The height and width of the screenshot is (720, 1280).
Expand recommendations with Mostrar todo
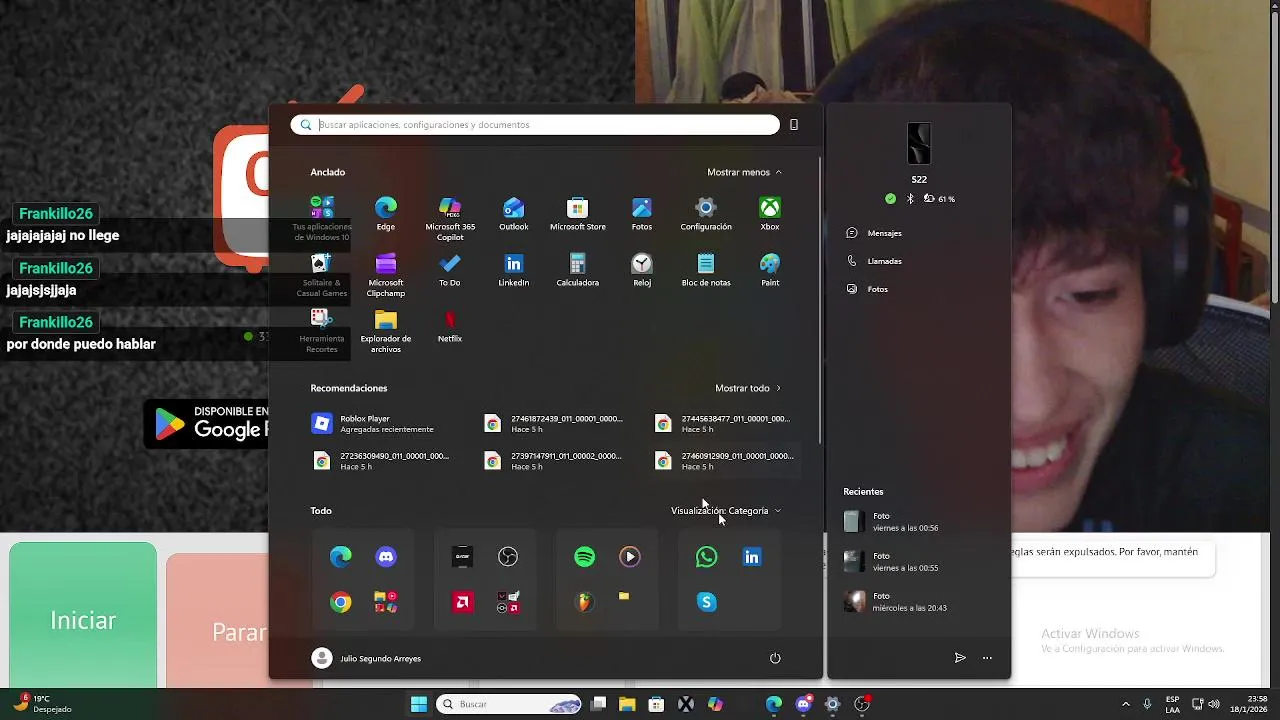pyautogui.click(x=748, y=388)
